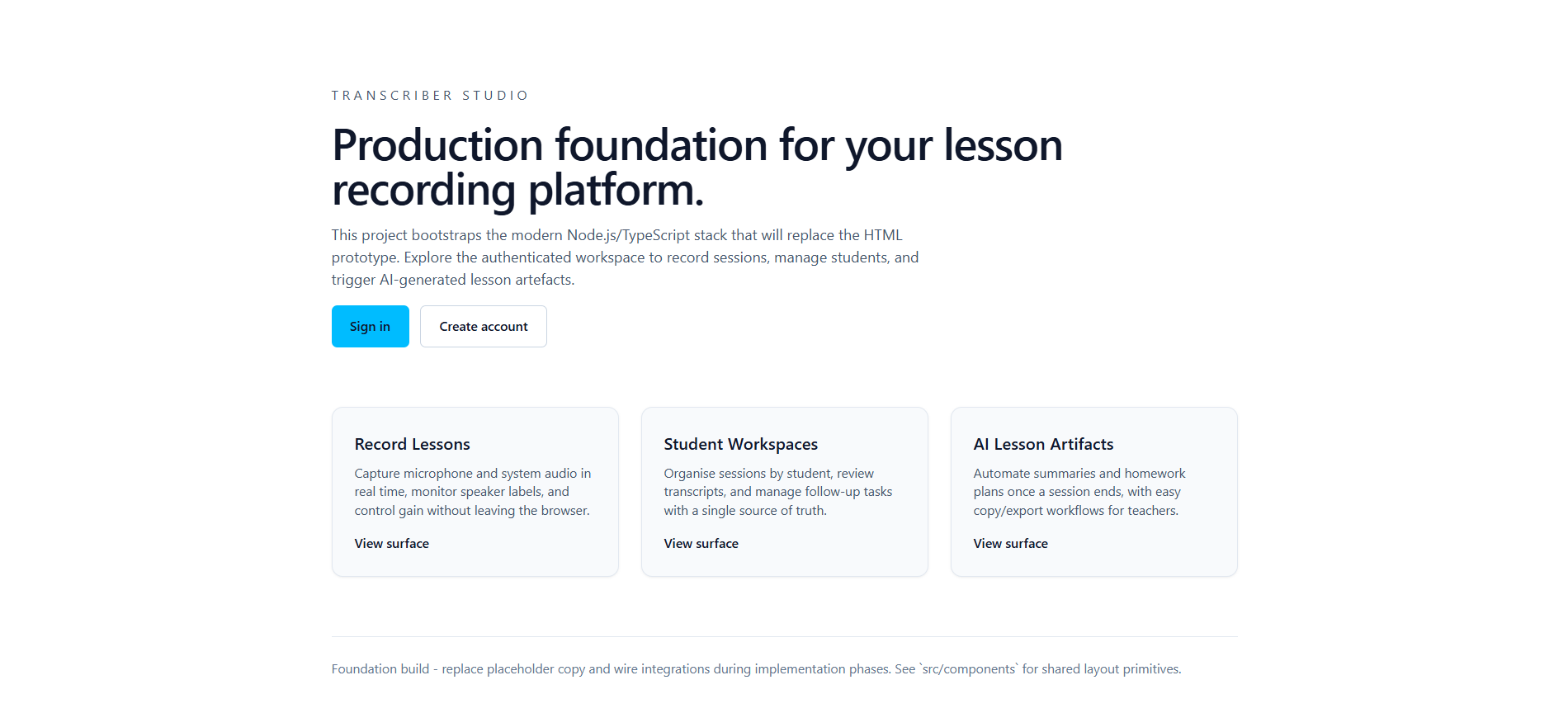Click the Transcriber Studio brand label

tap(430, 96)
